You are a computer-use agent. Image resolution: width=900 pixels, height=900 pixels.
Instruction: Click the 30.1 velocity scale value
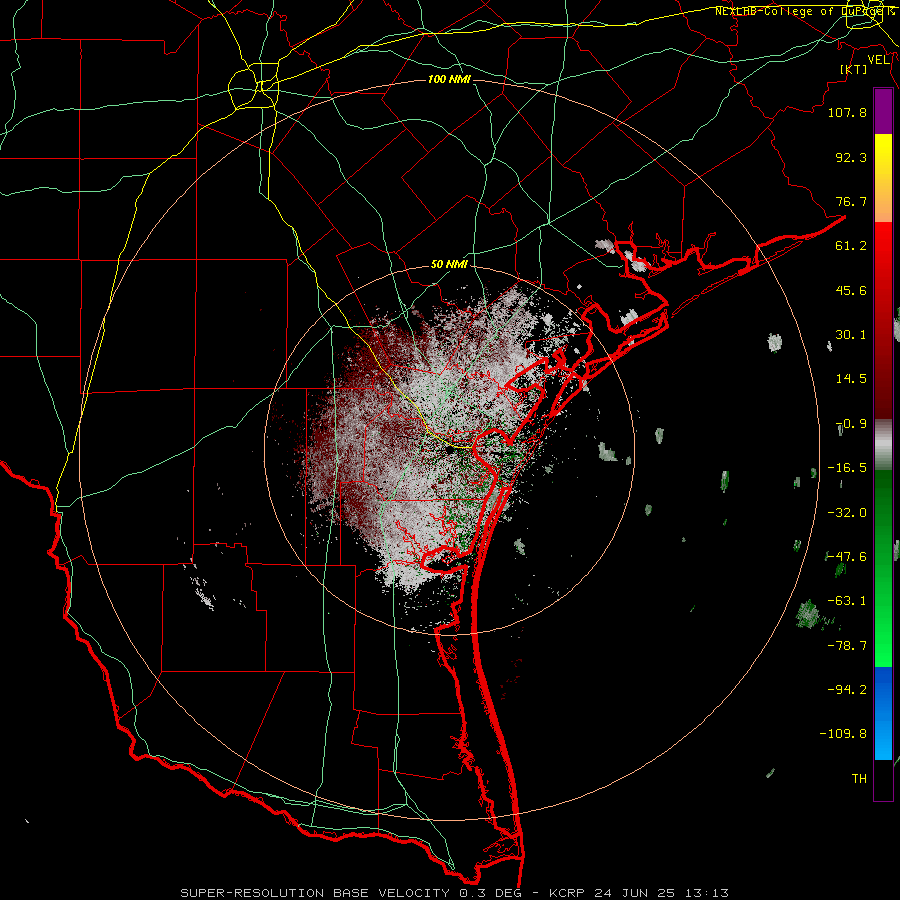tap(851, 335)
